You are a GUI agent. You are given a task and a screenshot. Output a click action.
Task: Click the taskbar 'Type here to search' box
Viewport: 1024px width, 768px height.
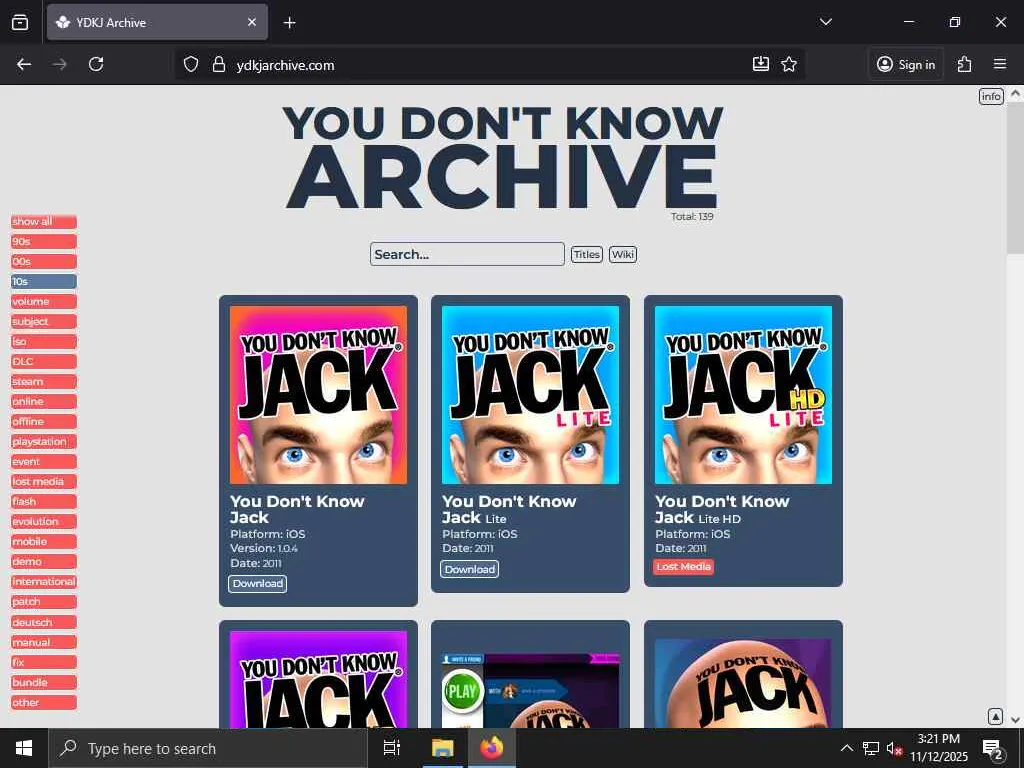(x=208, y=748)
